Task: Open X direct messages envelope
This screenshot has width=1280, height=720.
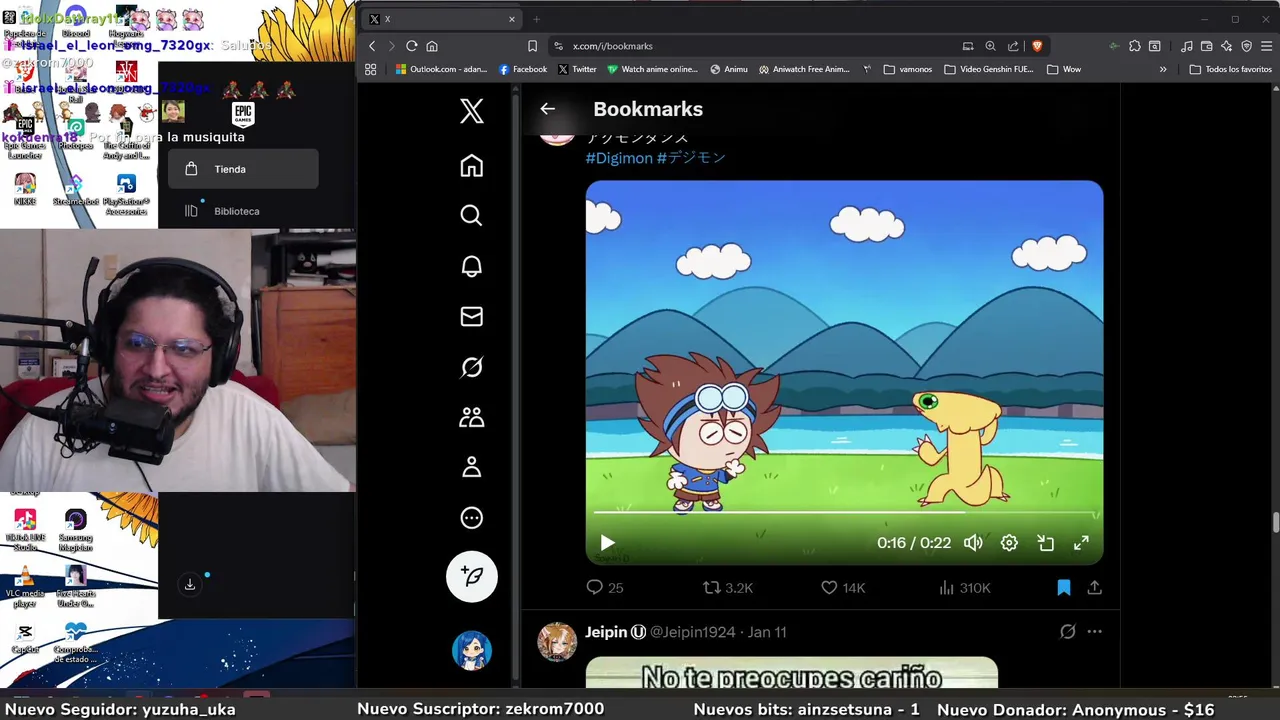Action: click(471, 316)
